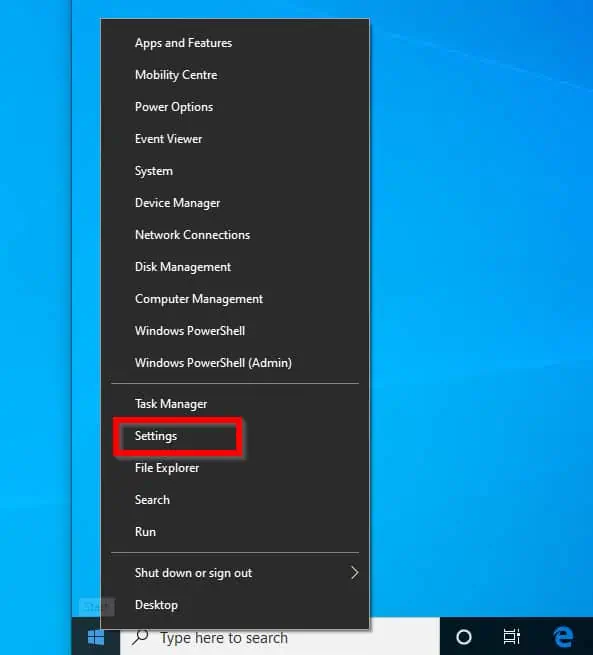Select the Search menu entry
The image size is (593, 655).
click(x=235, y=500)
